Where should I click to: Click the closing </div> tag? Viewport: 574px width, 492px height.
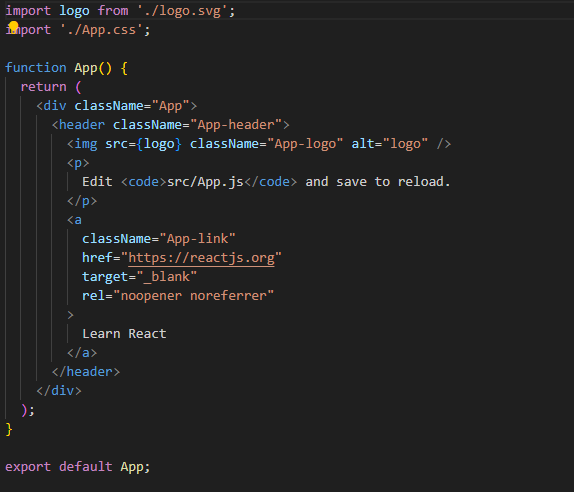59,391
